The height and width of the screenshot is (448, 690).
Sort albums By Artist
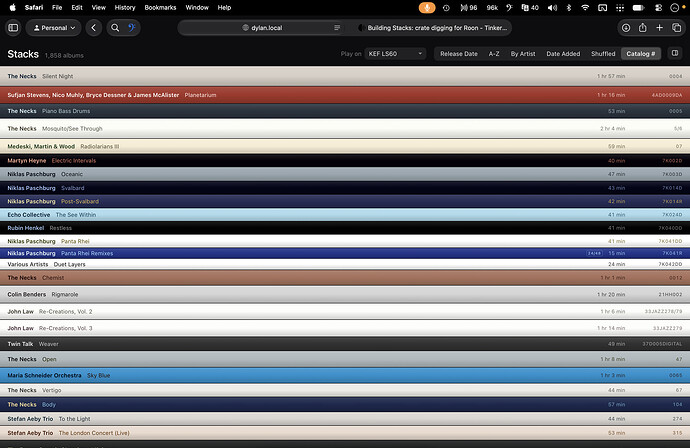tap(523, 54)
